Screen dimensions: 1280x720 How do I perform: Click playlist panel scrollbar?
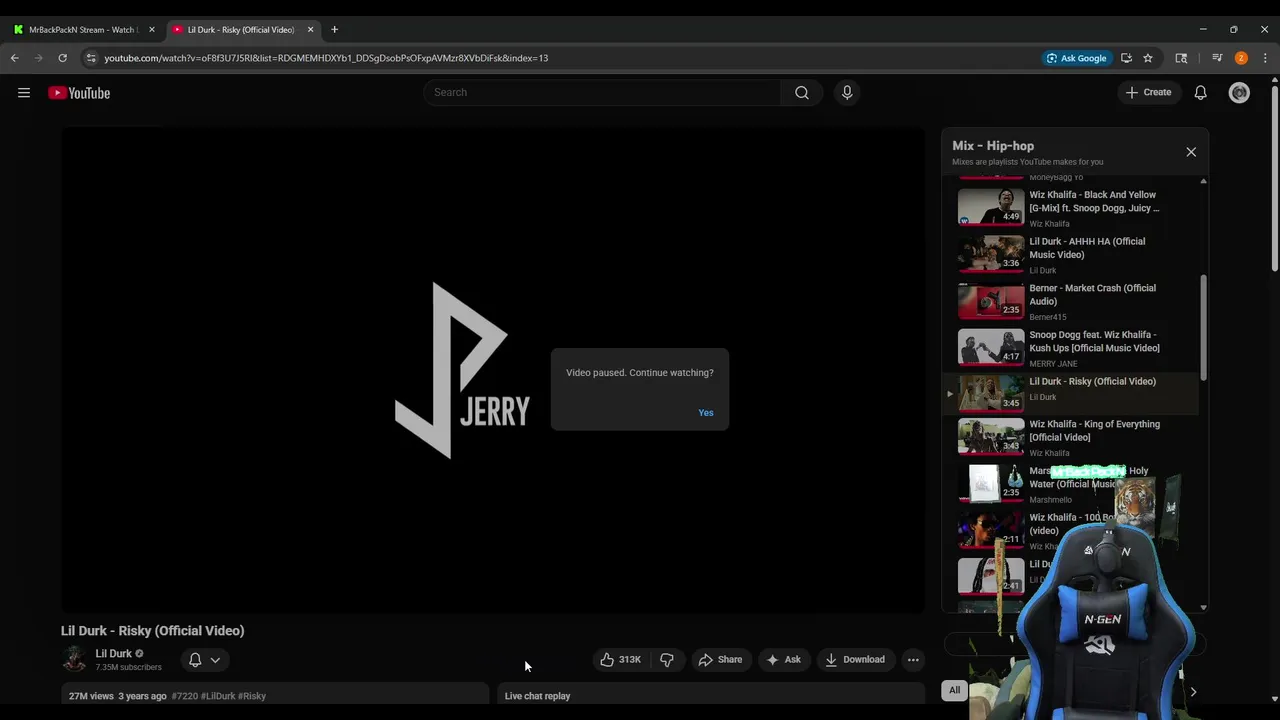1203,328
